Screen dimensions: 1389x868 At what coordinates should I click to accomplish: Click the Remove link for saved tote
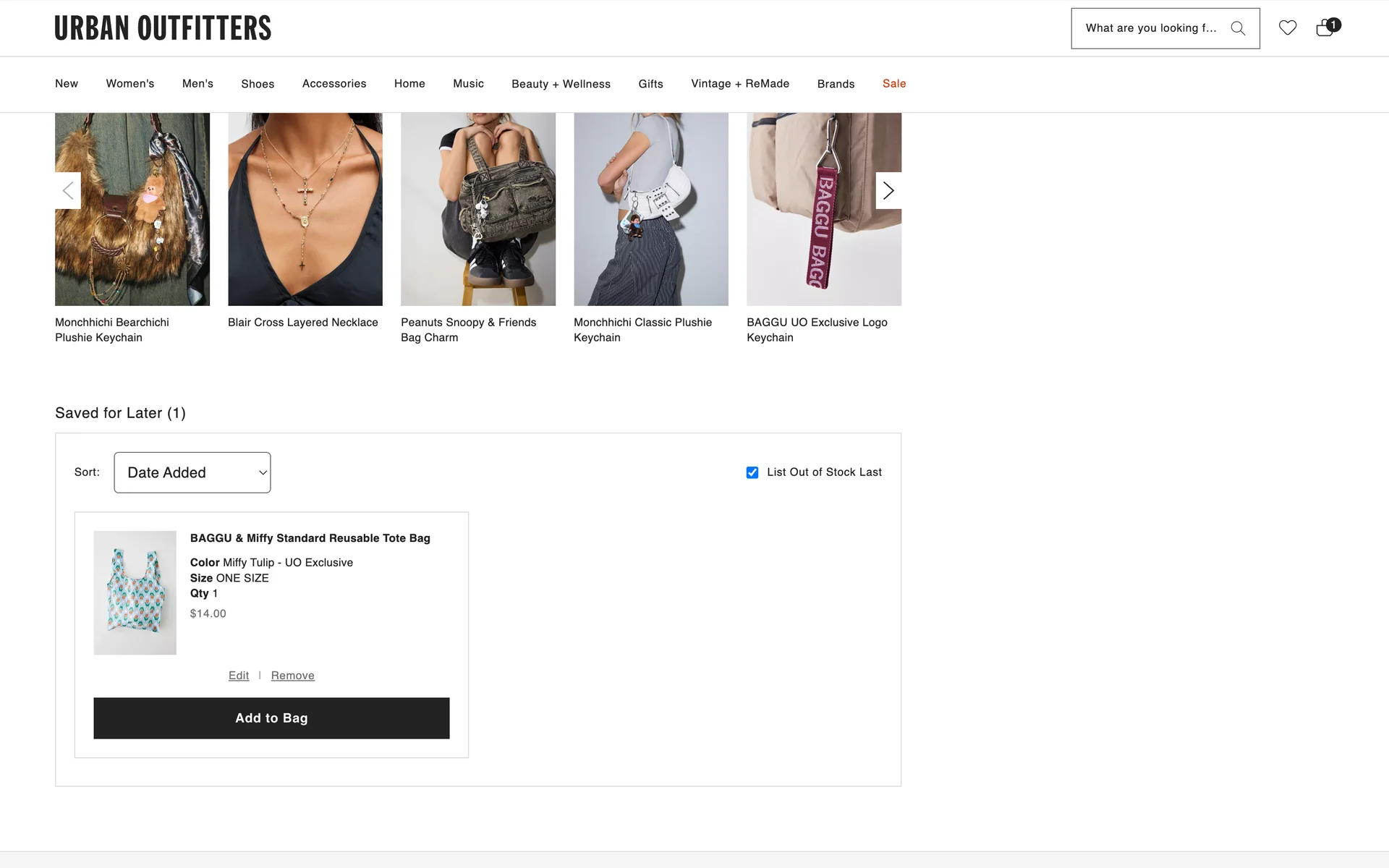pyautogui.click(x=292, y=676)
